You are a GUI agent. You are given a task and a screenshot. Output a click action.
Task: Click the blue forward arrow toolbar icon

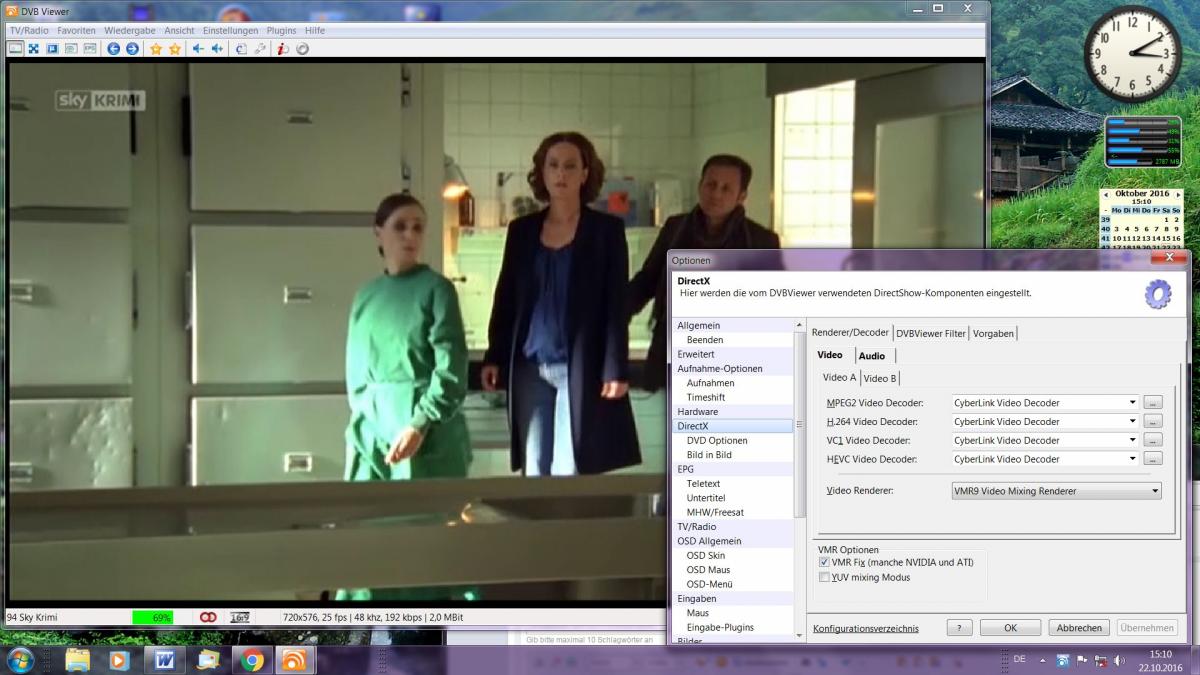tap(132, 48)
